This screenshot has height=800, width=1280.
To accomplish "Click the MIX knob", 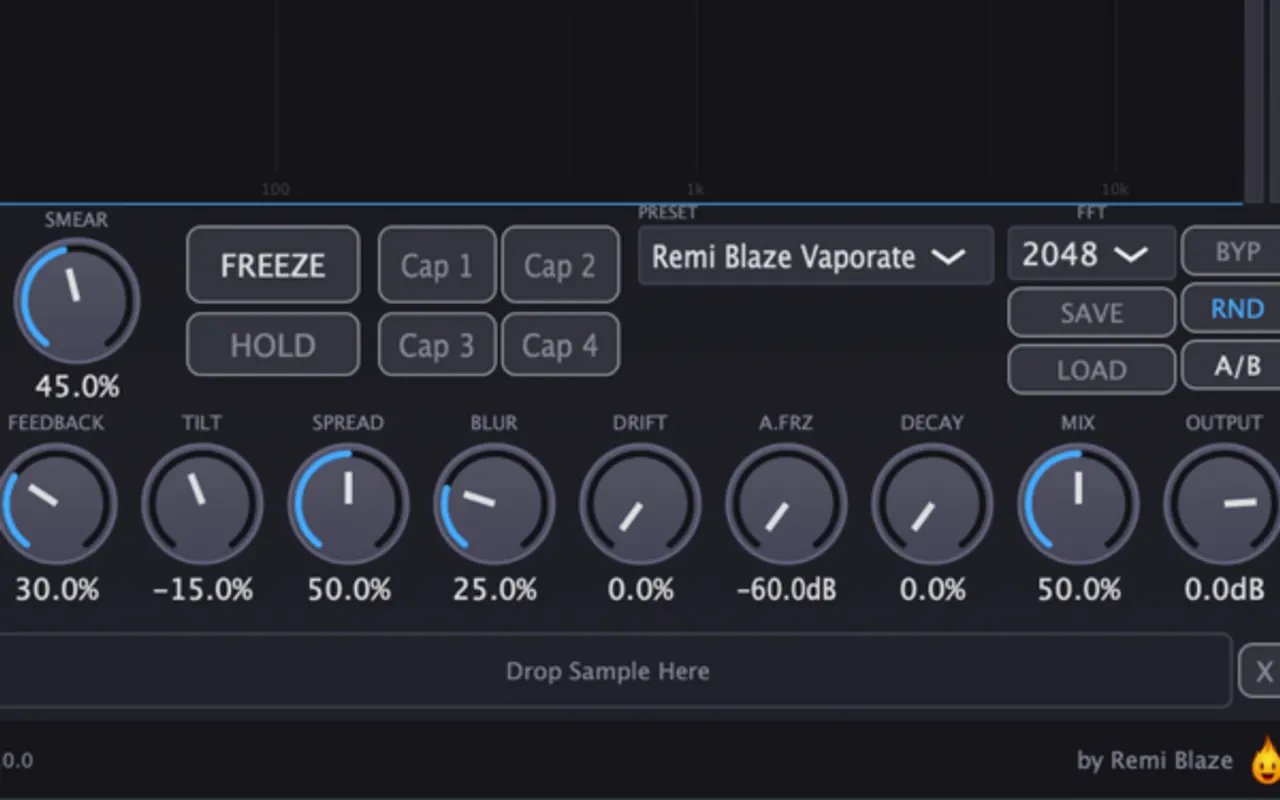I will tap(1078, 505).
